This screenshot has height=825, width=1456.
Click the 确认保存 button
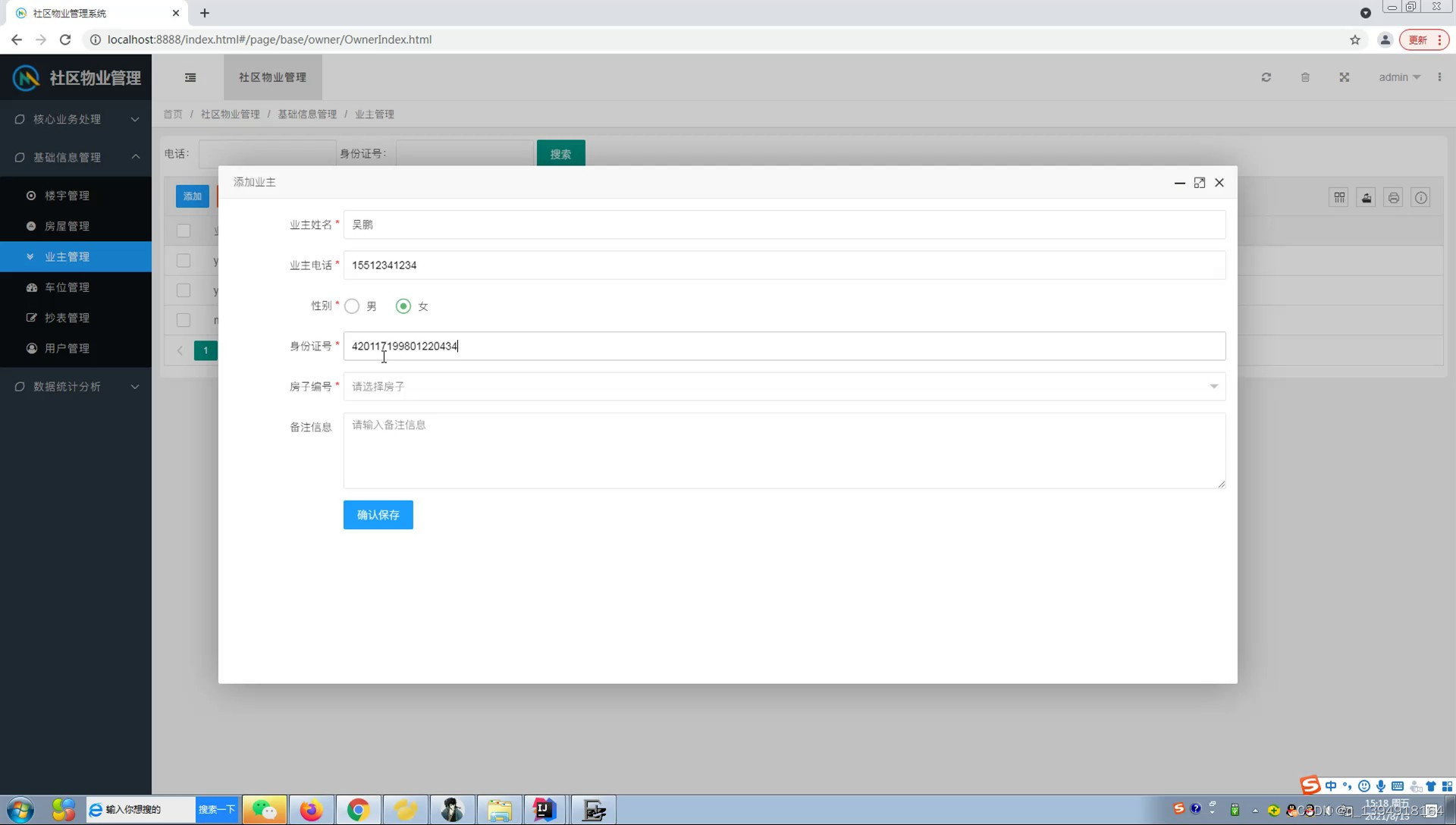[x=378, y=515]
